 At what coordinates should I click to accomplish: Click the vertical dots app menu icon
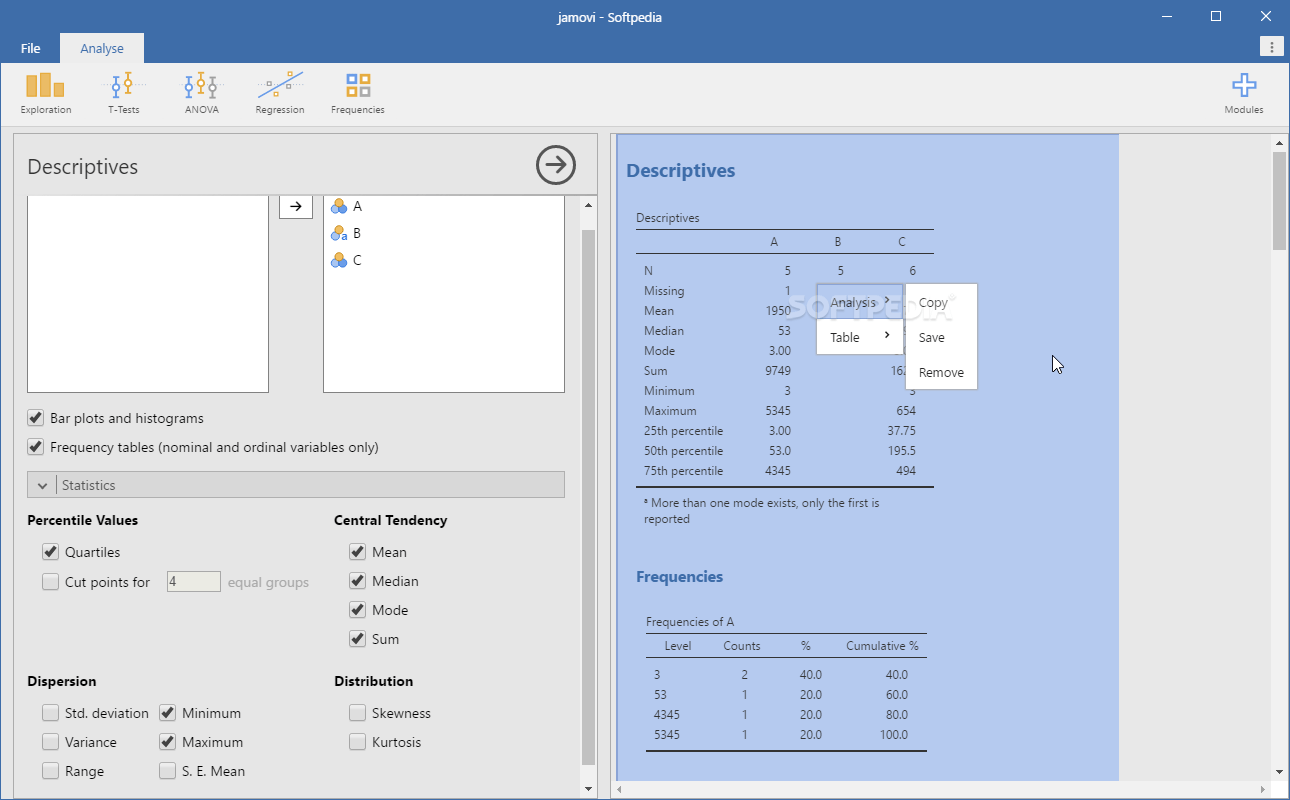1271,47
